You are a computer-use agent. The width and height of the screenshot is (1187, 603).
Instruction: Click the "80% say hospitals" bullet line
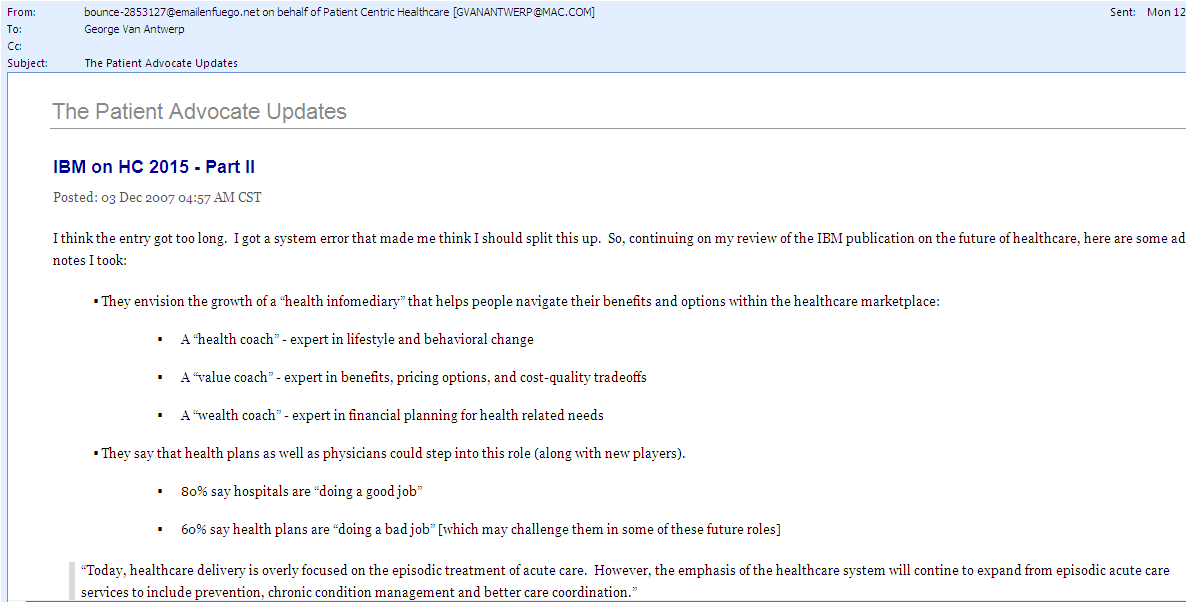coord(302,491)
